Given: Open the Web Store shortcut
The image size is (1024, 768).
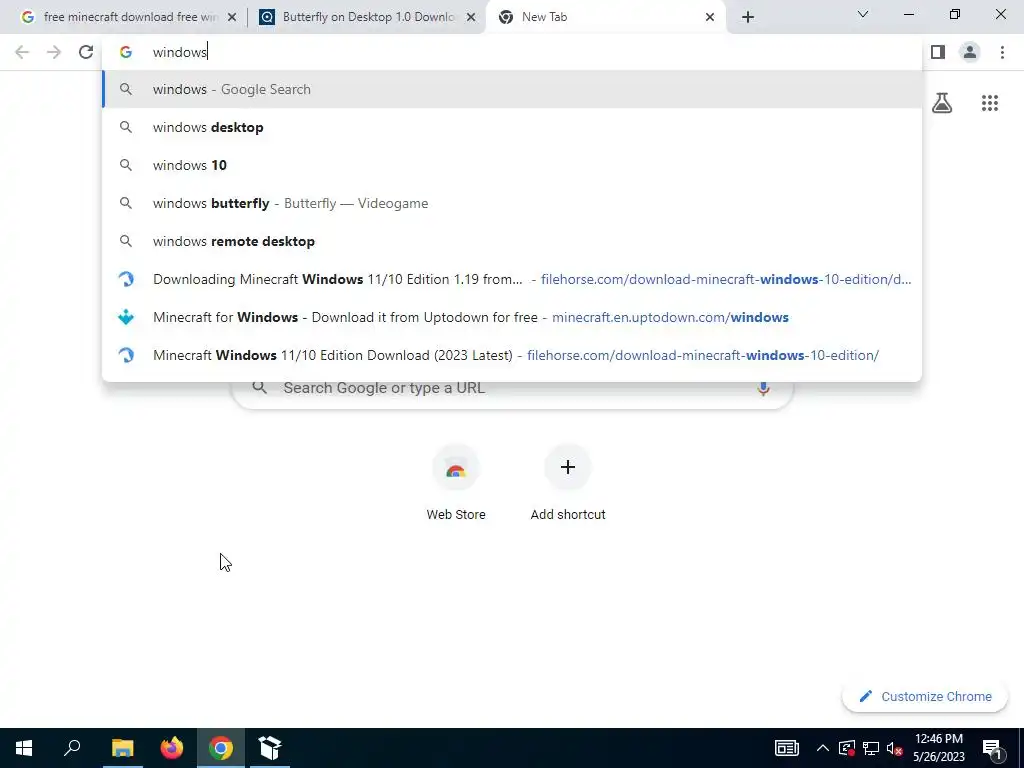Looking at the screenshot, I should pos(456,483).
